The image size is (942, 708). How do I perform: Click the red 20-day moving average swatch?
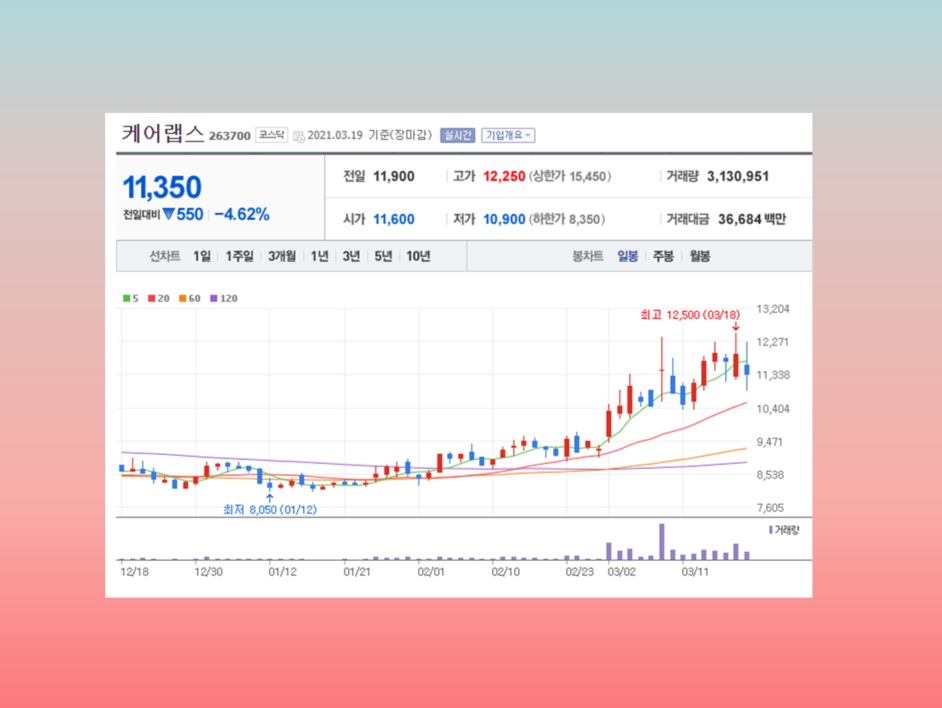click(x=151, y=298)
